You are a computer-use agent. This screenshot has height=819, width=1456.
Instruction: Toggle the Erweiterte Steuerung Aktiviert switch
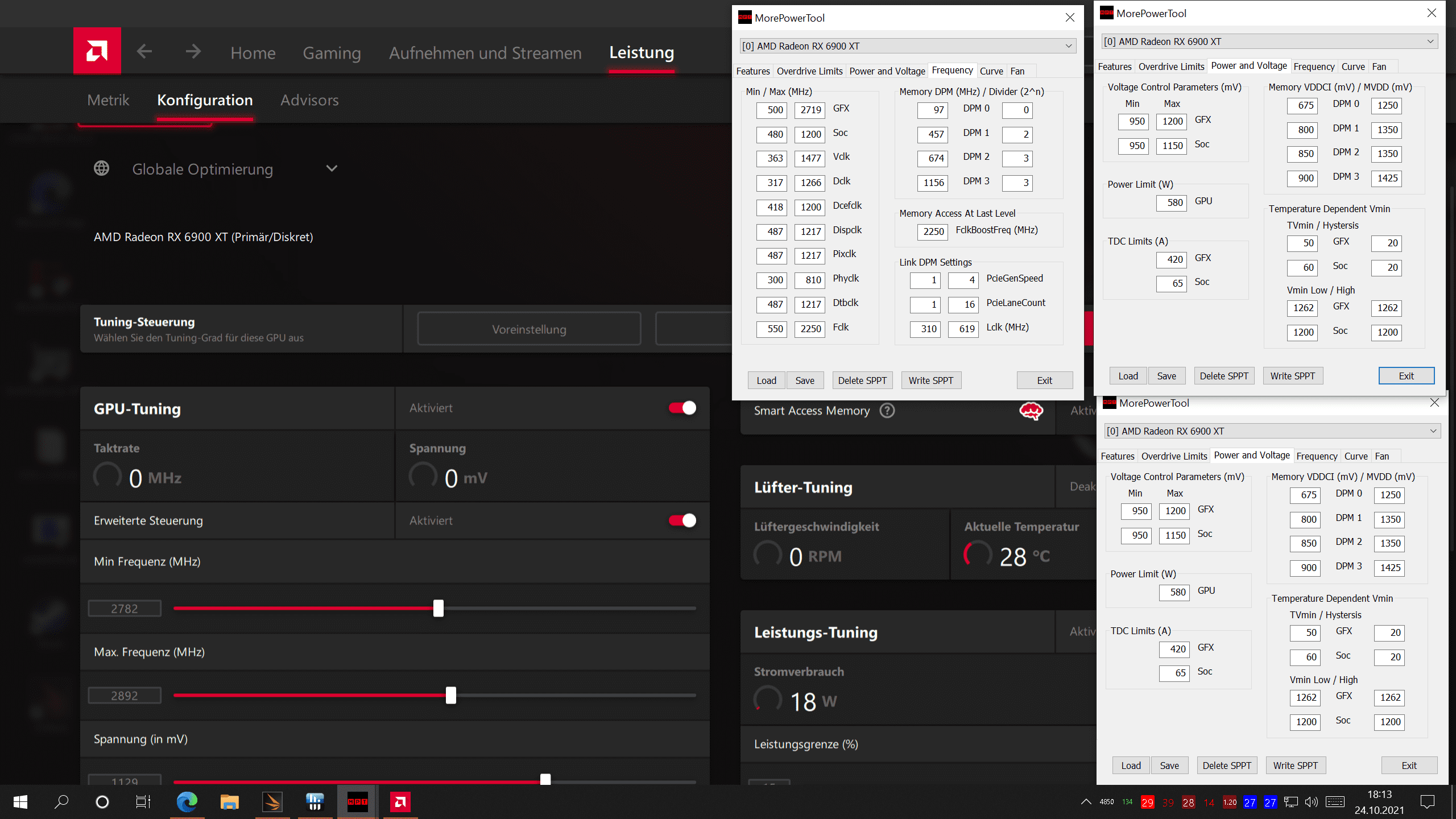click(x=682, y=520)
